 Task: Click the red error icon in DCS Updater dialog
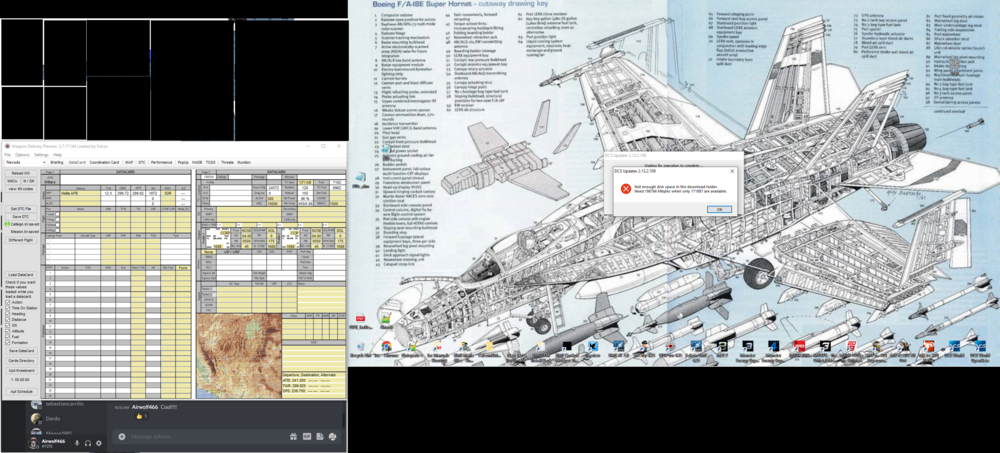pyautogui.click(x=625, y=189)
